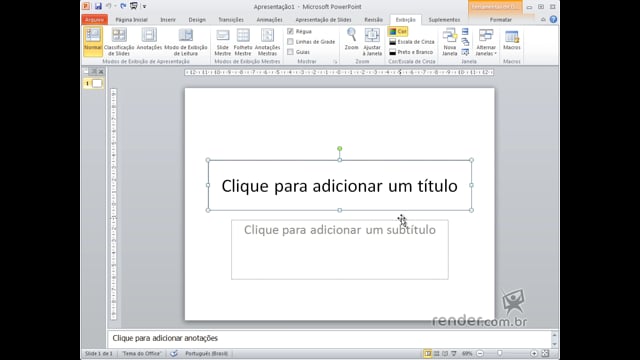Open the Mostrar group dialog launcher

335,62
